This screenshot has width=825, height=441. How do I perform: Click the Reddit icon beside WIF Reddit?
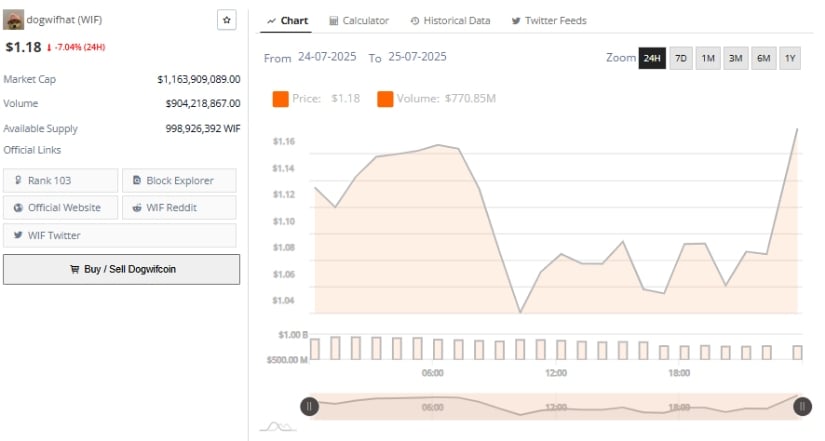137,208
